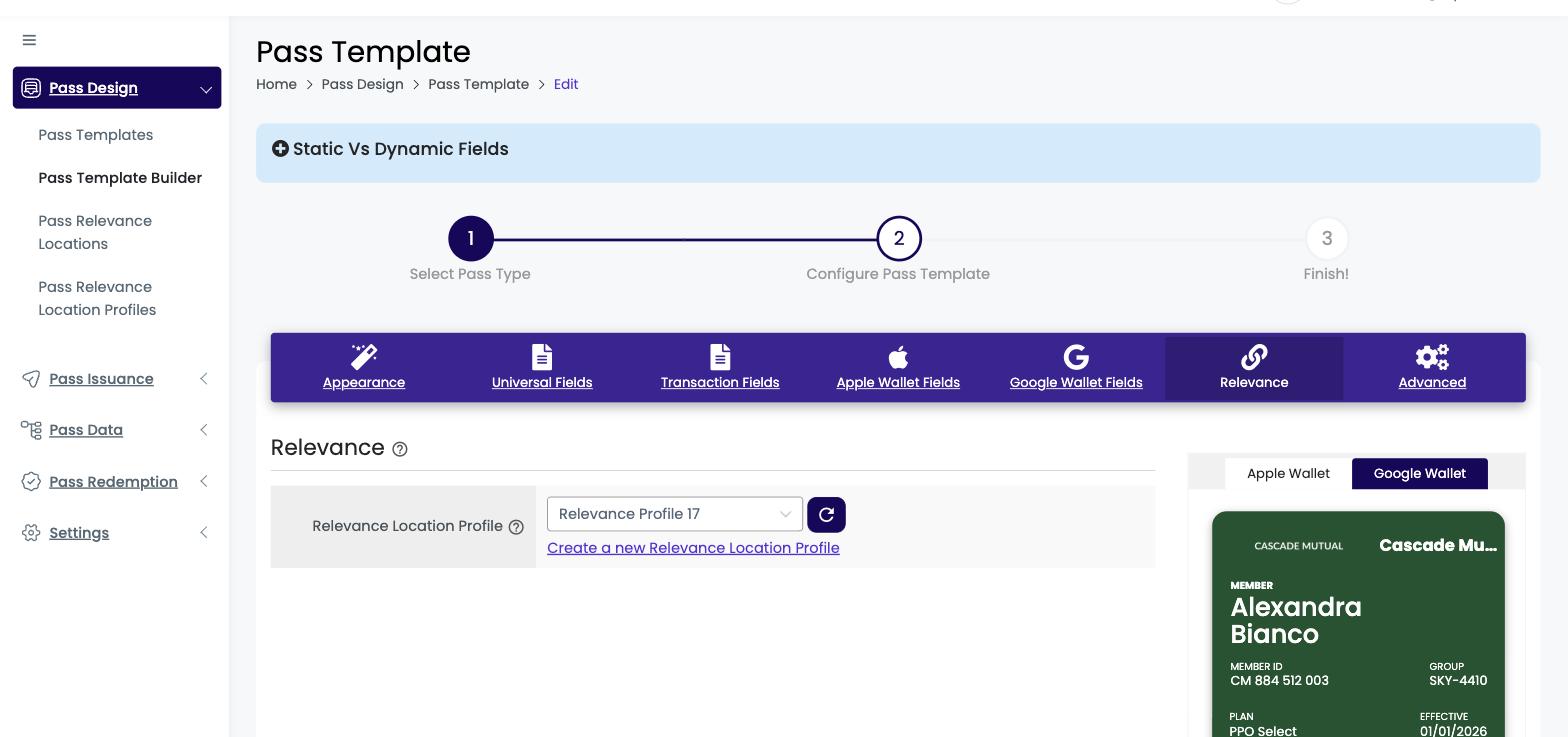Click the Google G logo icon
Viewport: 1568px width, 737px height.
tap(1076, 357)
